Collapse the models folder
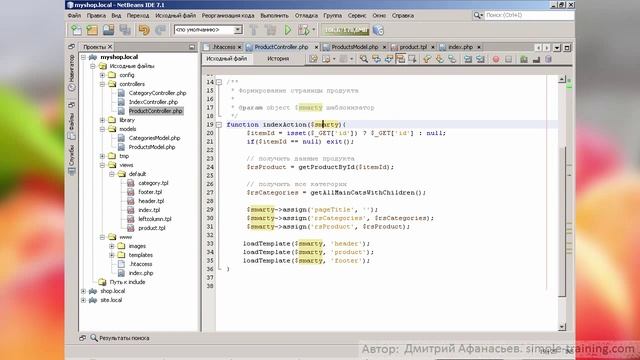Viewport: 640px width, 360px height. (102, 129)
